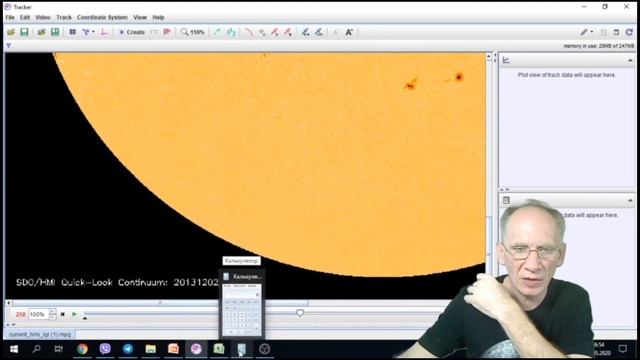Screen dimensions: 640x360
Task: Toggle the coordinate Axes visibility
Action: click(104, 32)
